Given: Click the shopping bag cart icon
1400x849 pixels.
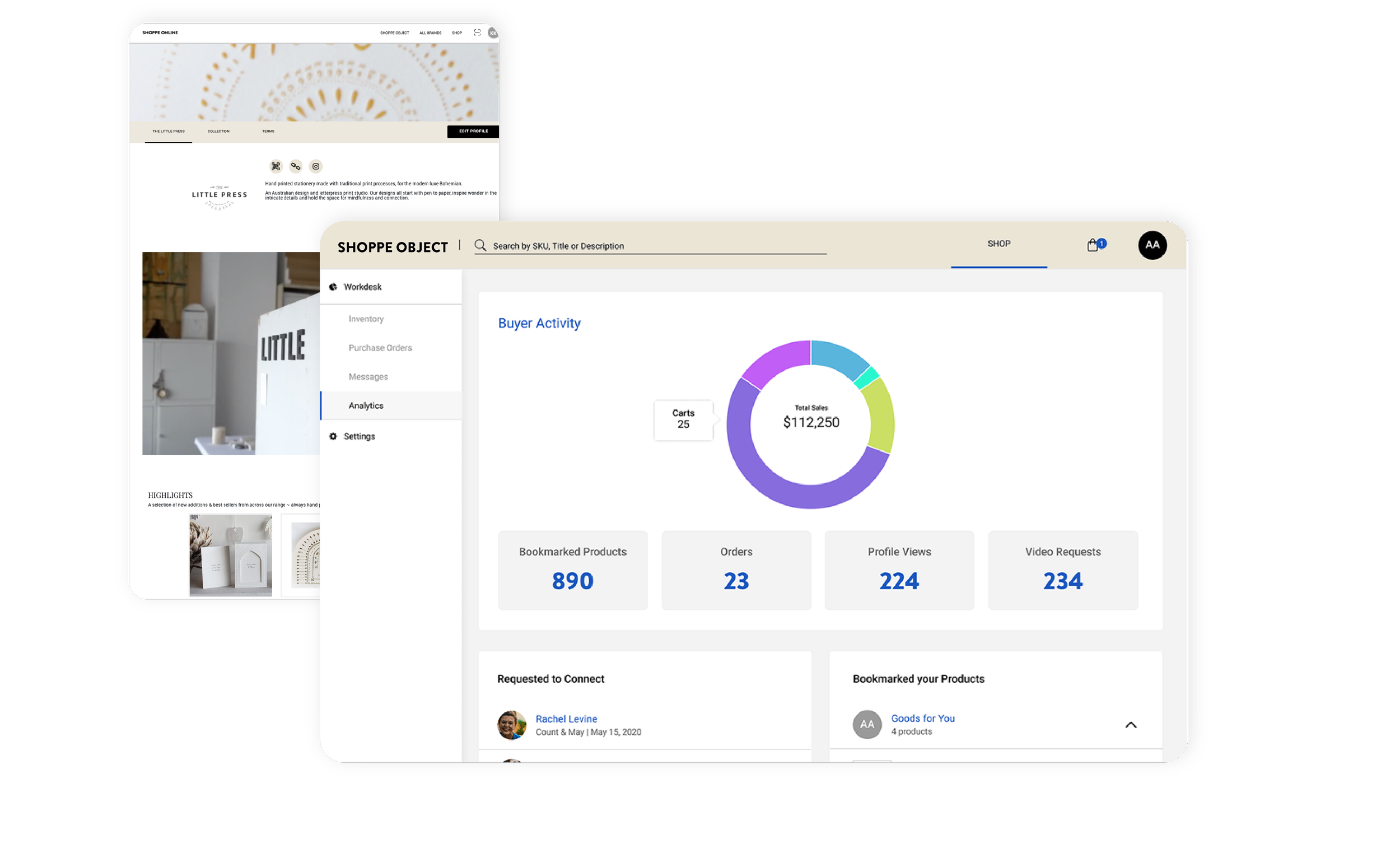Looking at the screenshot, I should 1092,245.
